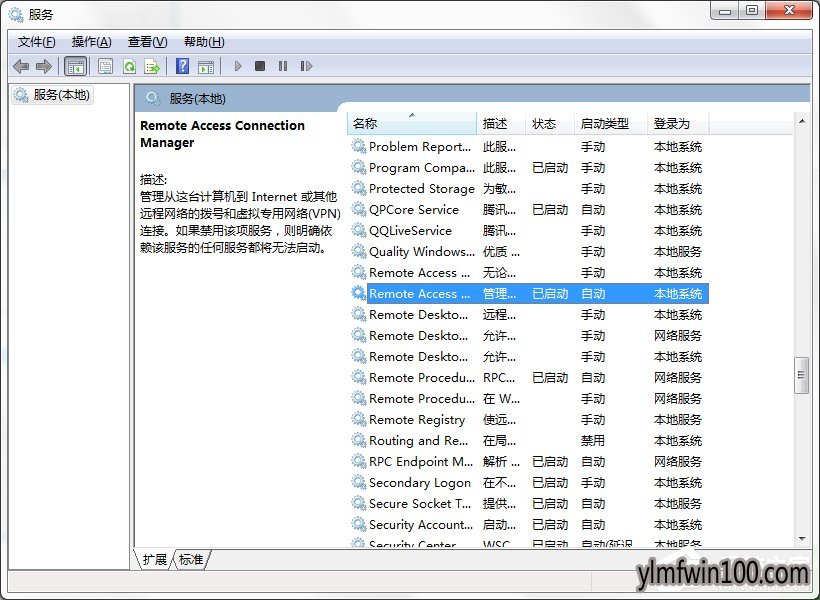Viewport: 820px width, 600px height.
Task: Click the green Refresh toolbar icon
Action: 129,66
